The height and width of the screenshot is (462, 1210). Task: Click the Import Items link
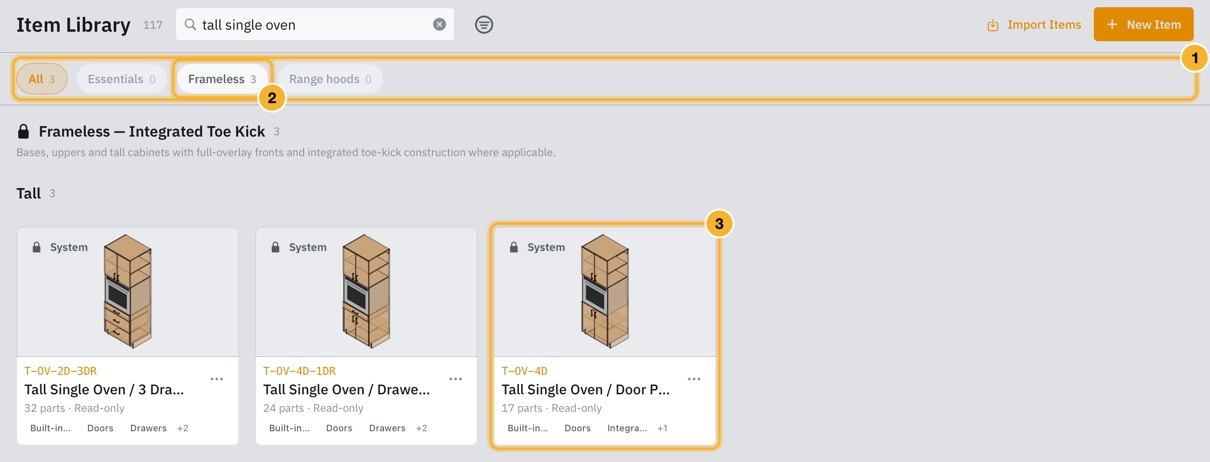click(1034, 24)
